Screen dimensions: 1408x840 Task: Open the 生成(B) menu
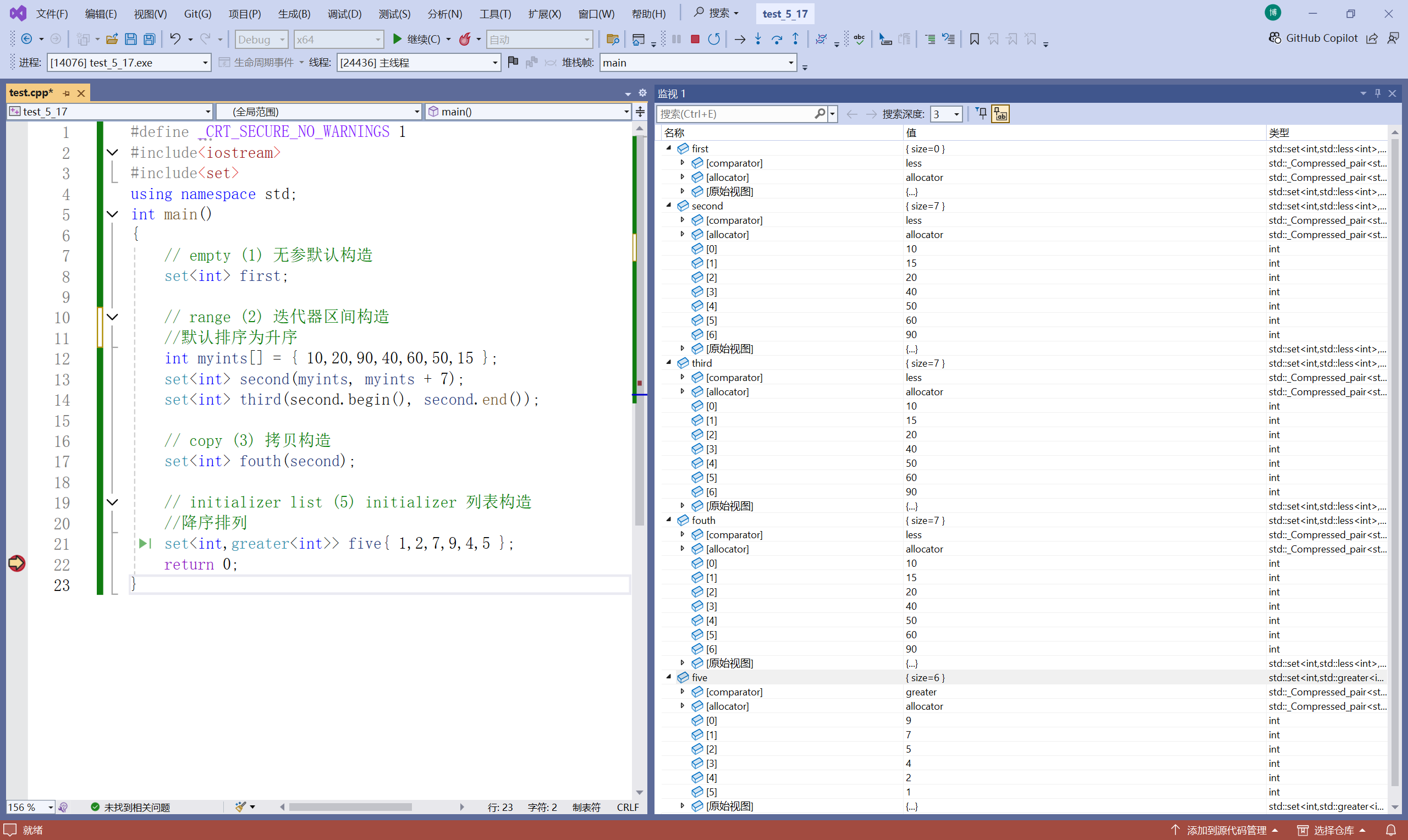pyautogui.click(x=294, y=14)
